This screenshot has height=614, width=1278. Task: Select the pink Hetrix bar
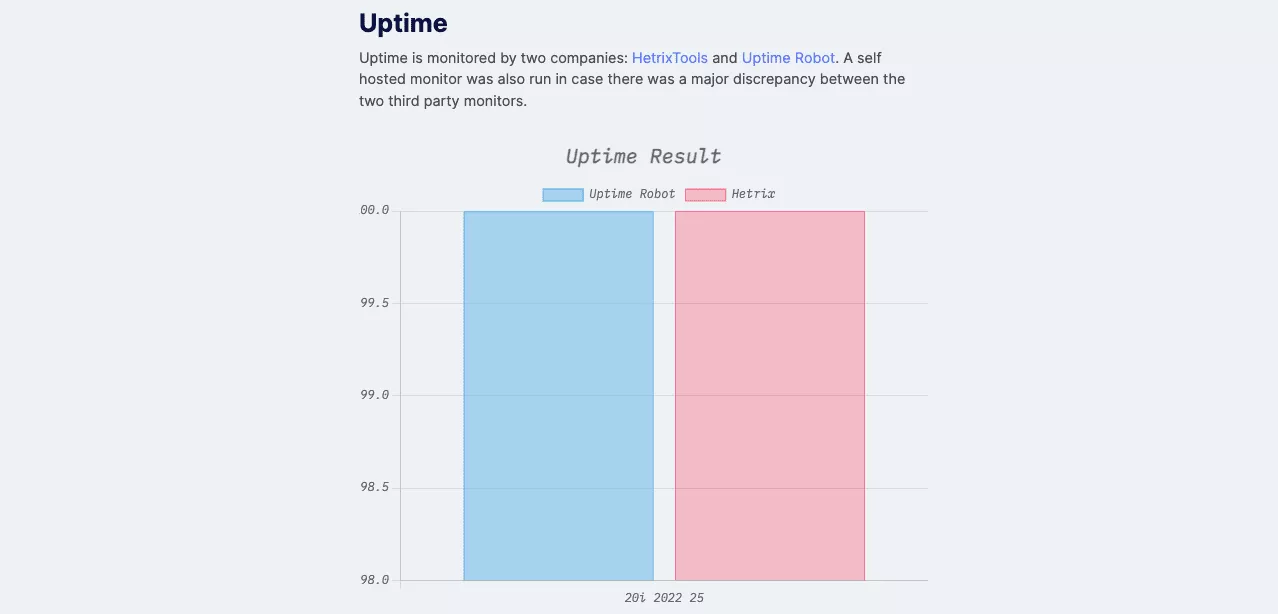(x=770, y=395)
